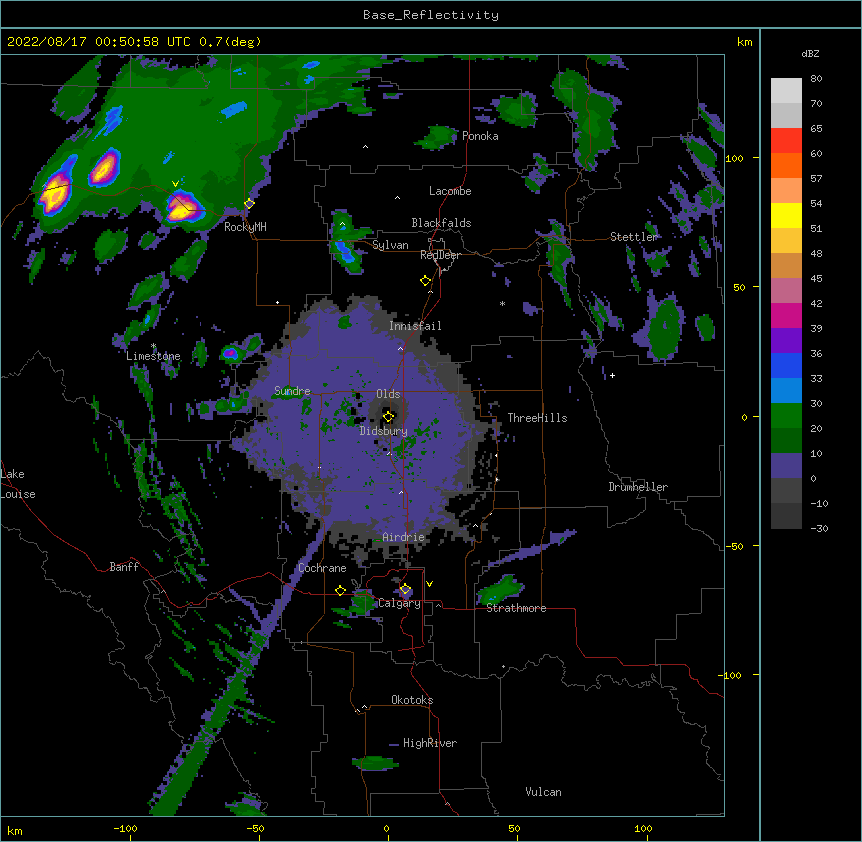Pick the light gray 70–80 dBZ swatch

(786, 91)
